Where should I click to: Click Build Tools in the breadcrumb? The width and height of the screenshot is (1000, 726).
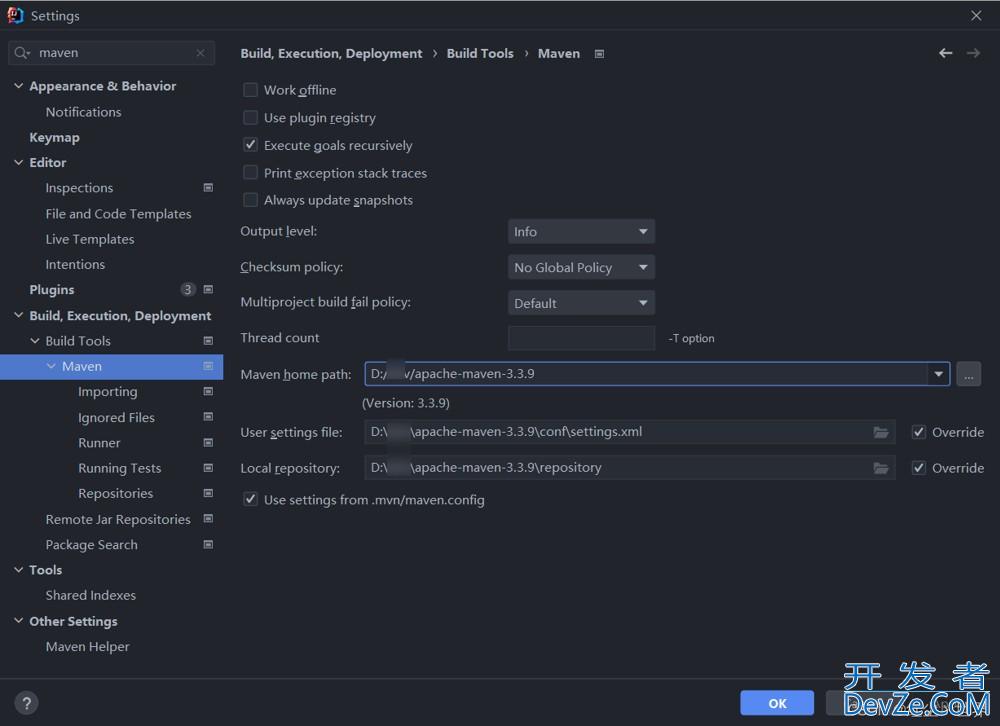click(480, 54)
